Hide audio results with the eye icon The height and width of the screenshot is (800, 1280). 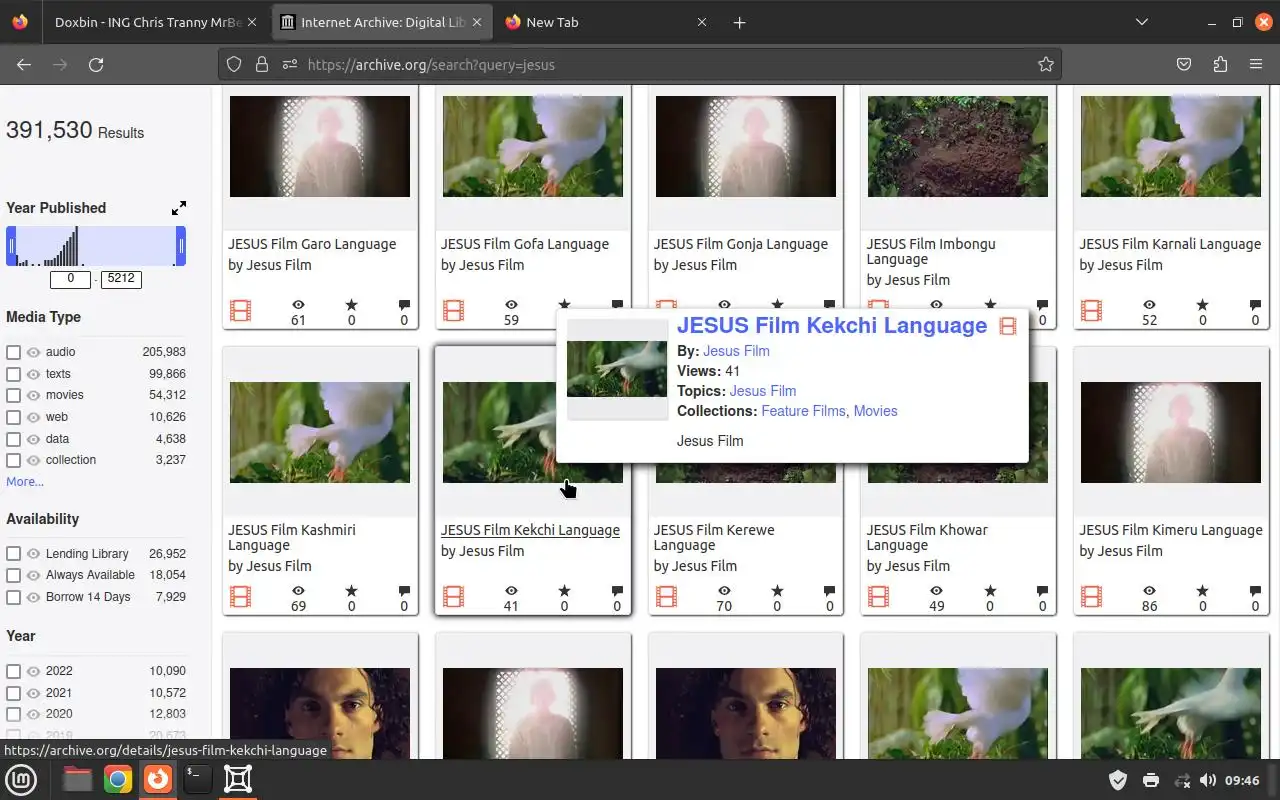33,352
